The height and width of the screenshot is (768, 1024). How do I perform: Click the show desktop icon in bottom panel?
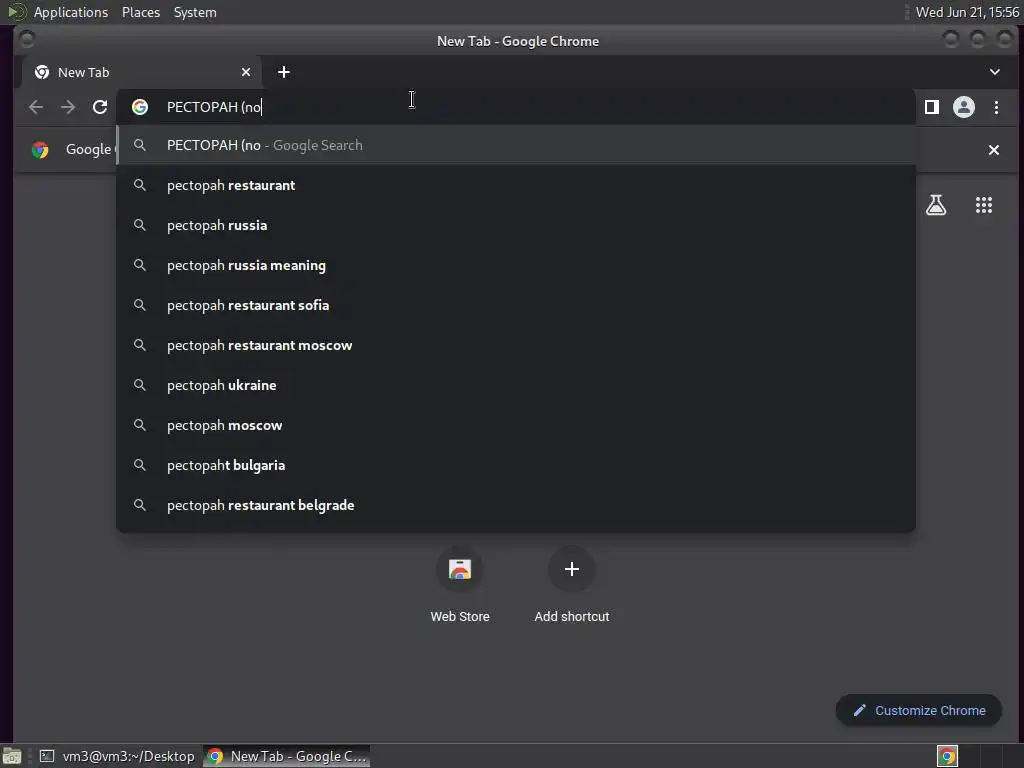click(x=12, y=756)
